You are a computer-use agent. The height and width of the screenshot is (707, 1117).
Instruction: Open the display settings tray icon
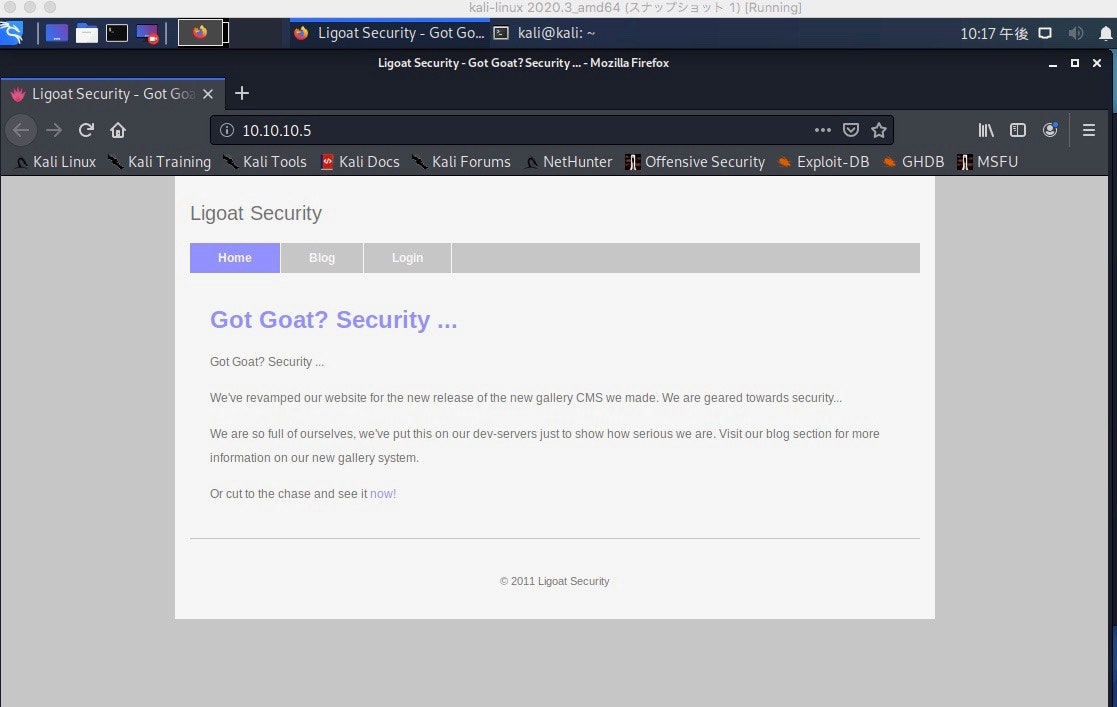(x=1045, y=33)
